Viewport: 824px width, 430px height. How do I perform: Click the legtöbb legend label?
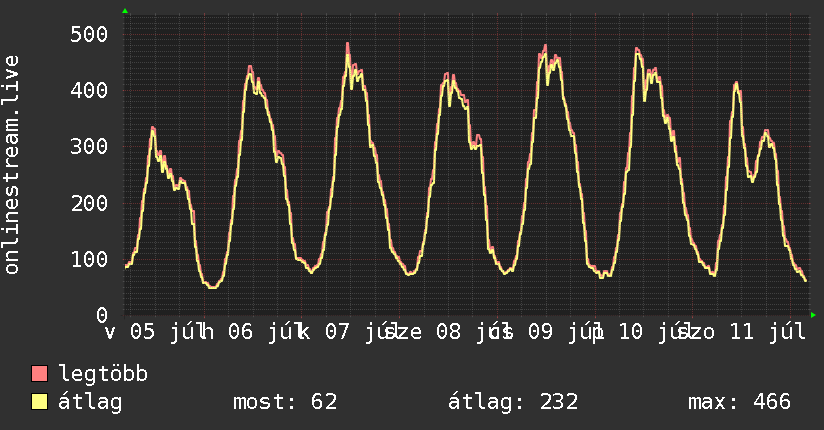tap(103, 373)
